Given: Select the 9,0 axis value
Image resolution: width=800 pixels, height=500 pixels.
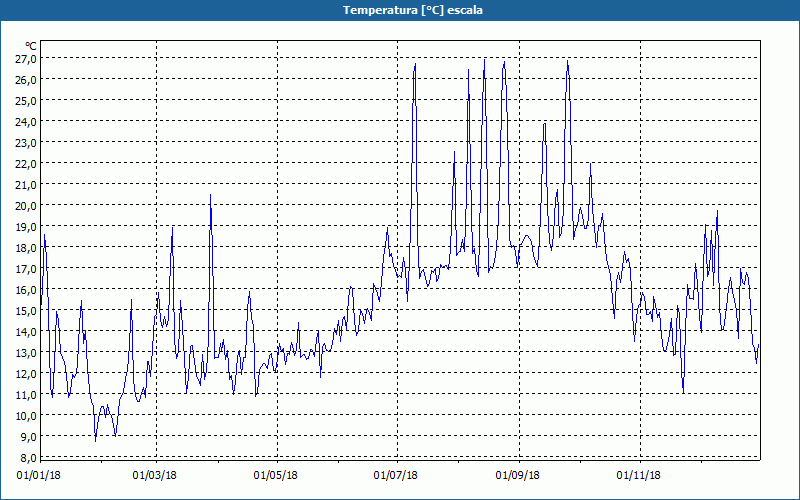Looking at the screenshot, I should tap(28, 436).
